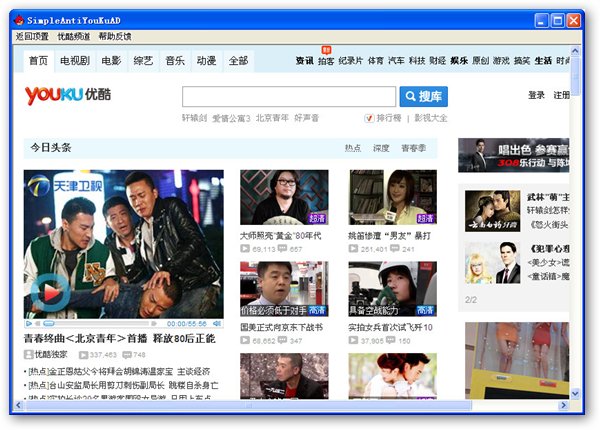Click the horizontal scrollbar right arrow
This screenshot has height=430, width=600.
[563, 405]
